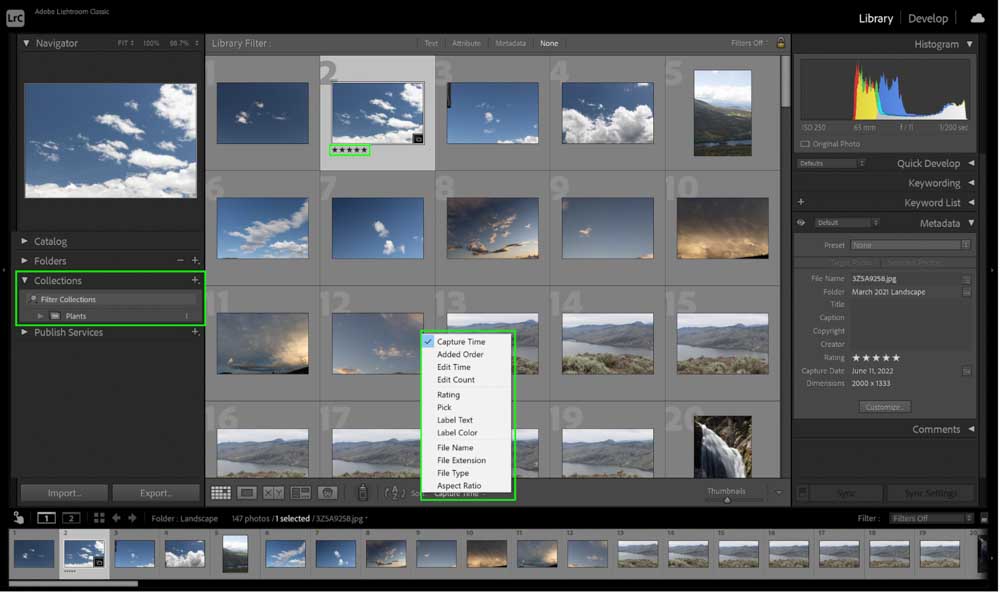Click the sync metadata toggle icon beside Sync
Image resolution: width=1000 pixels, height=592 pixels.
click(804, 492)
